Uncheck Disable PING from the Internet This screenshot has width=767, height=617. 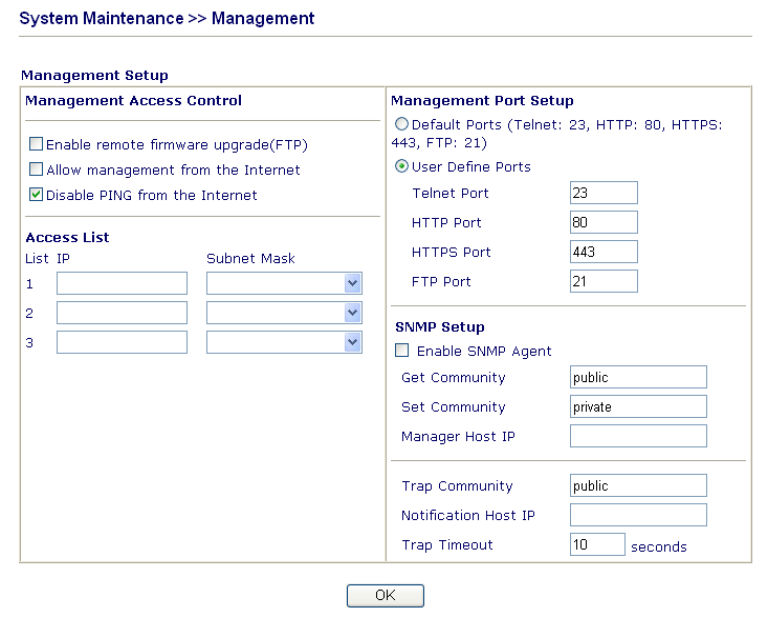36,195
